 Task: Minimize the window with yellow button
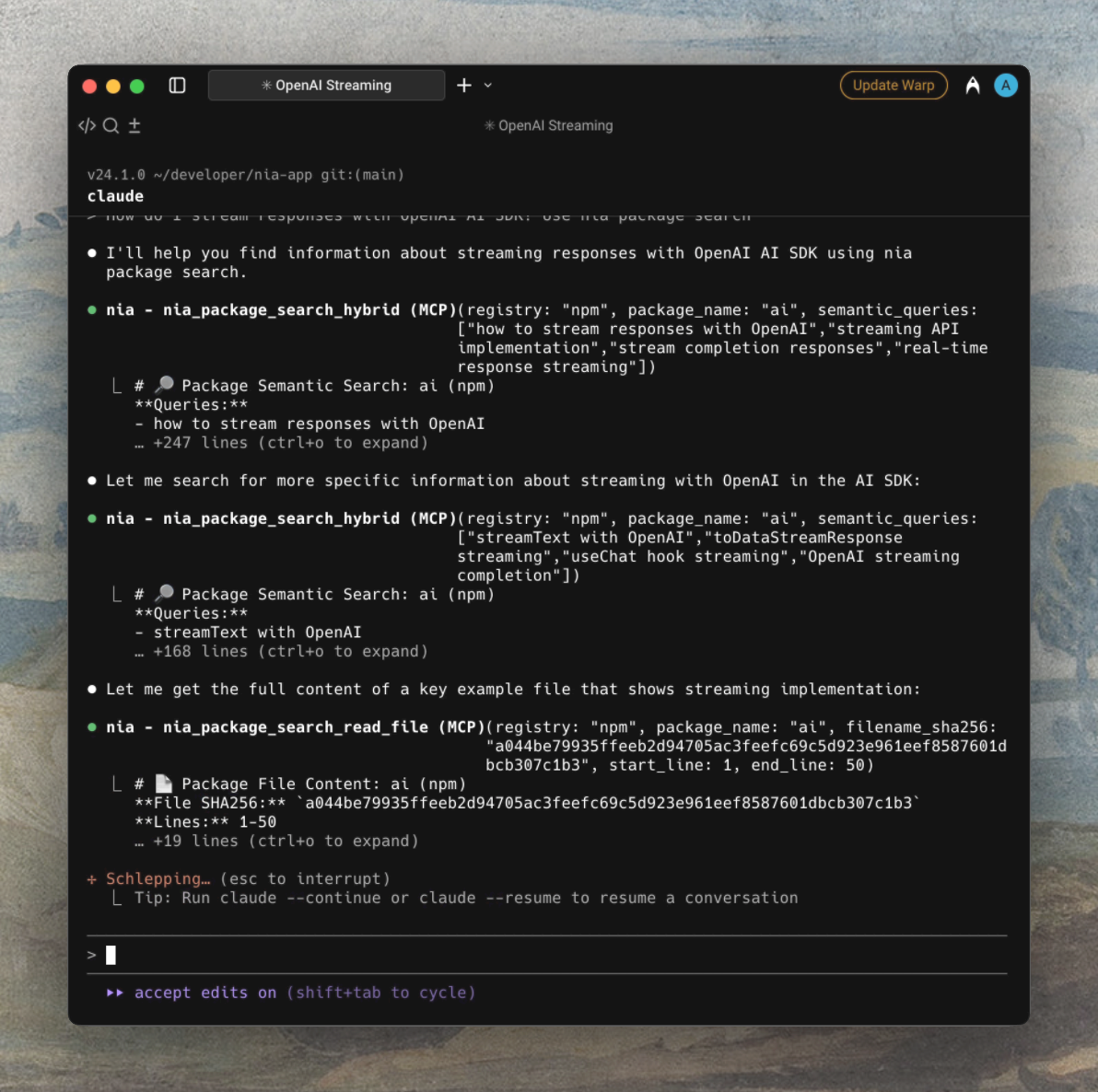tap(113, 87)
